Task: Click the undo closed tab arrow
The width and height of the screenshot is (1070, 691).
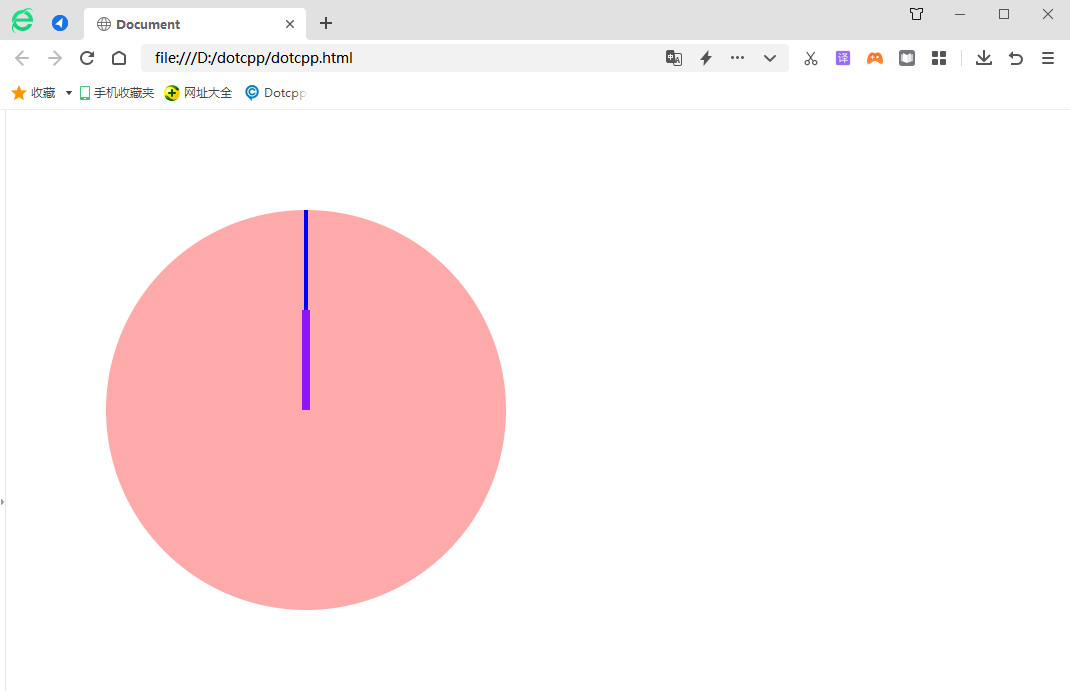Action: pyautogui.click(x=1016, y=58)
